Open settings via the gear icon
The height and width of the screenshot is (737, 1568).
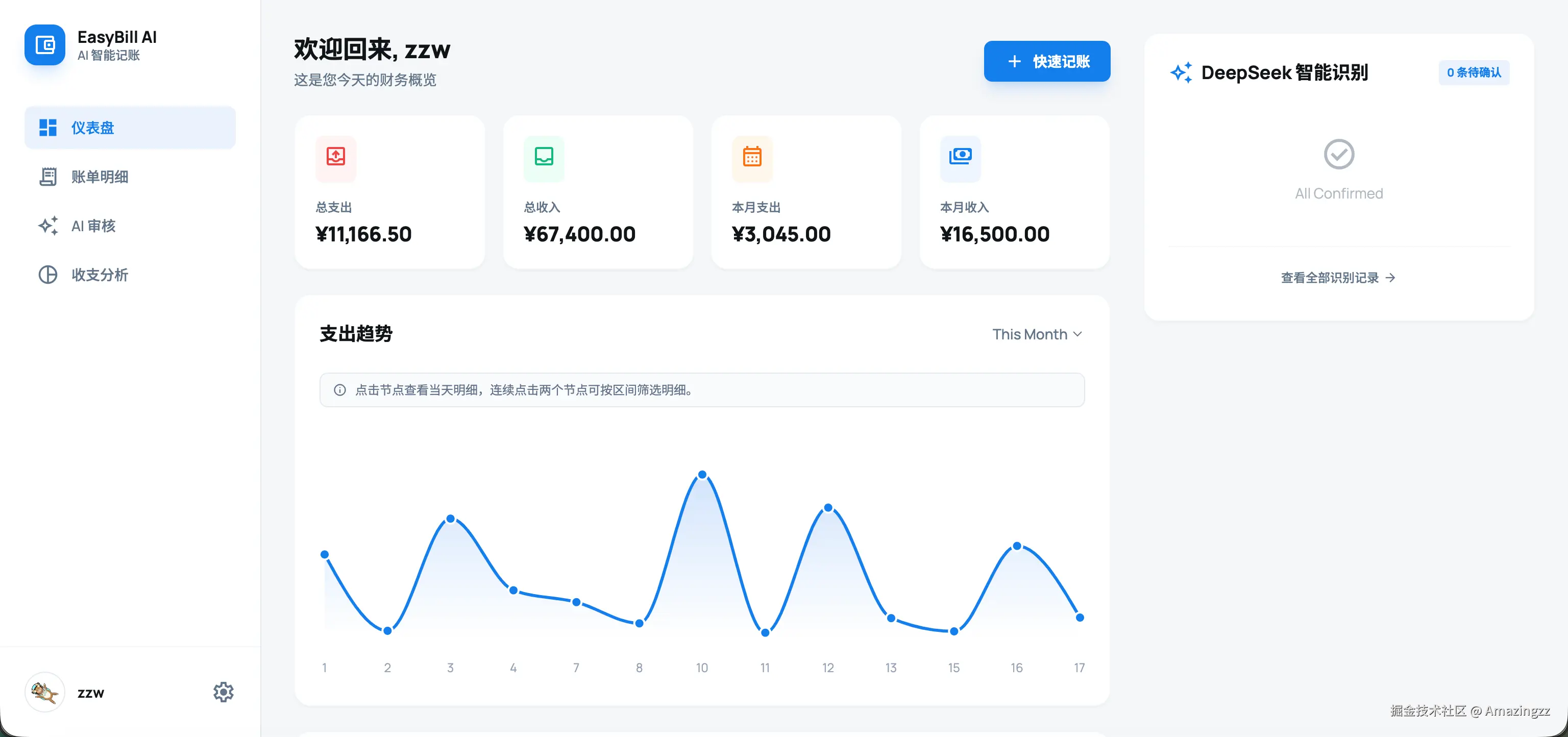point(224,692)
